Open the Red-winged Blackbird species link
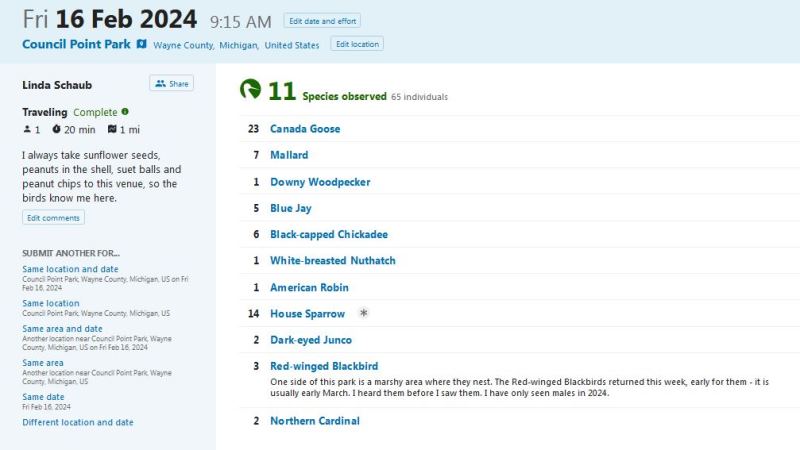800x450 pixels. (x=324, y=366)
